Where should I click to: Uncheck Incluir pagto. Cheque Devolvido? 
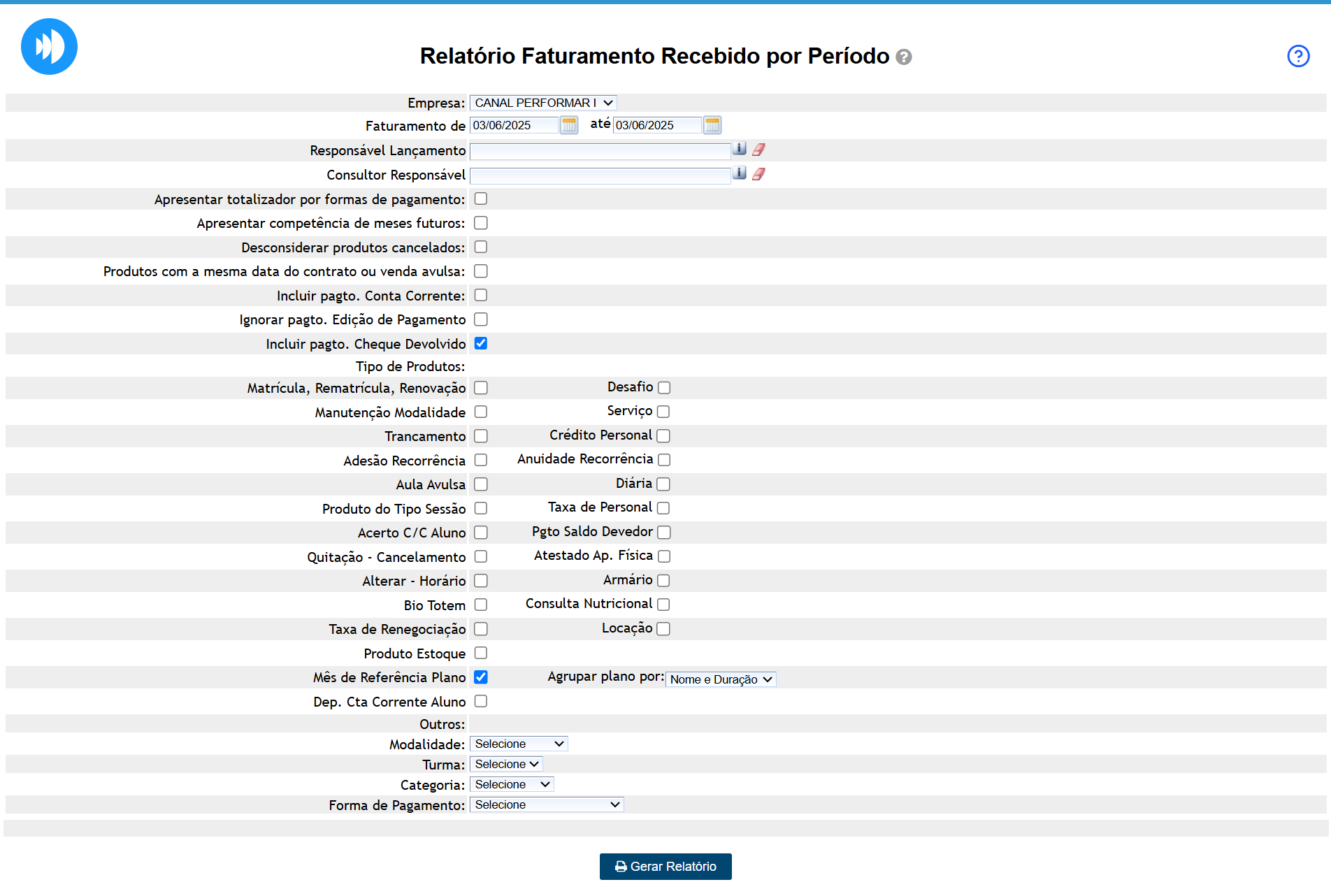pyautogui.click(x=481, y=344)
